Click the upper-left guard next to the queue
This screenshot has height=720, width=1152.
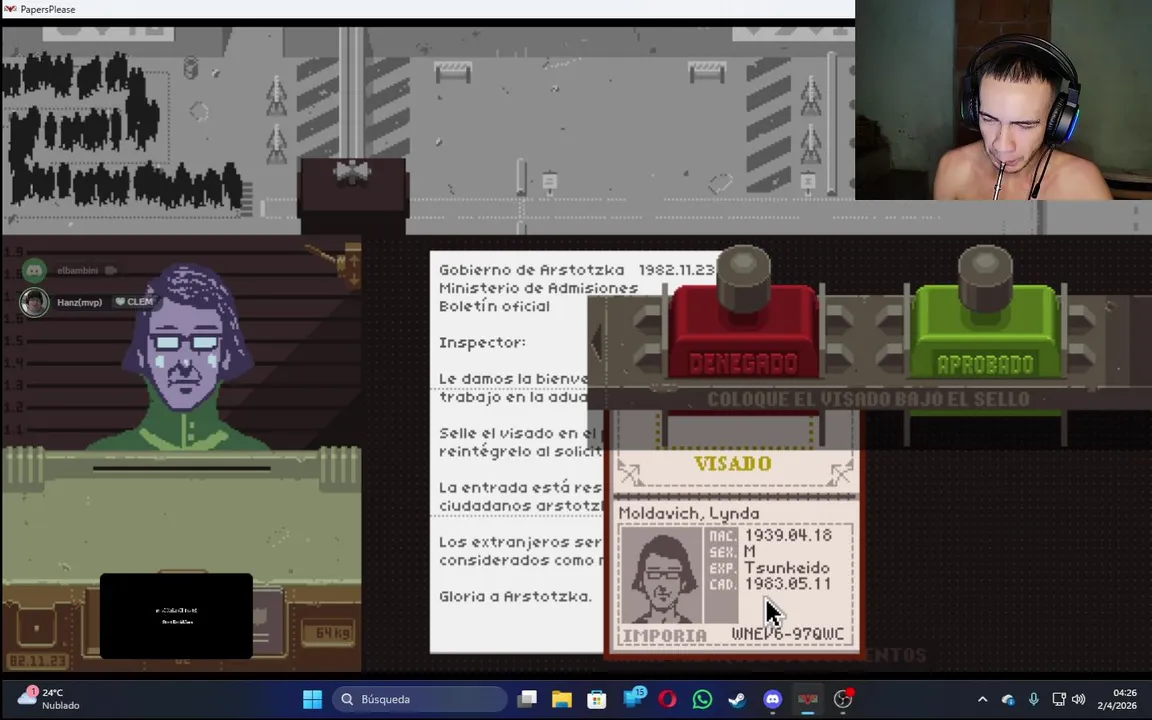[276, 95]
